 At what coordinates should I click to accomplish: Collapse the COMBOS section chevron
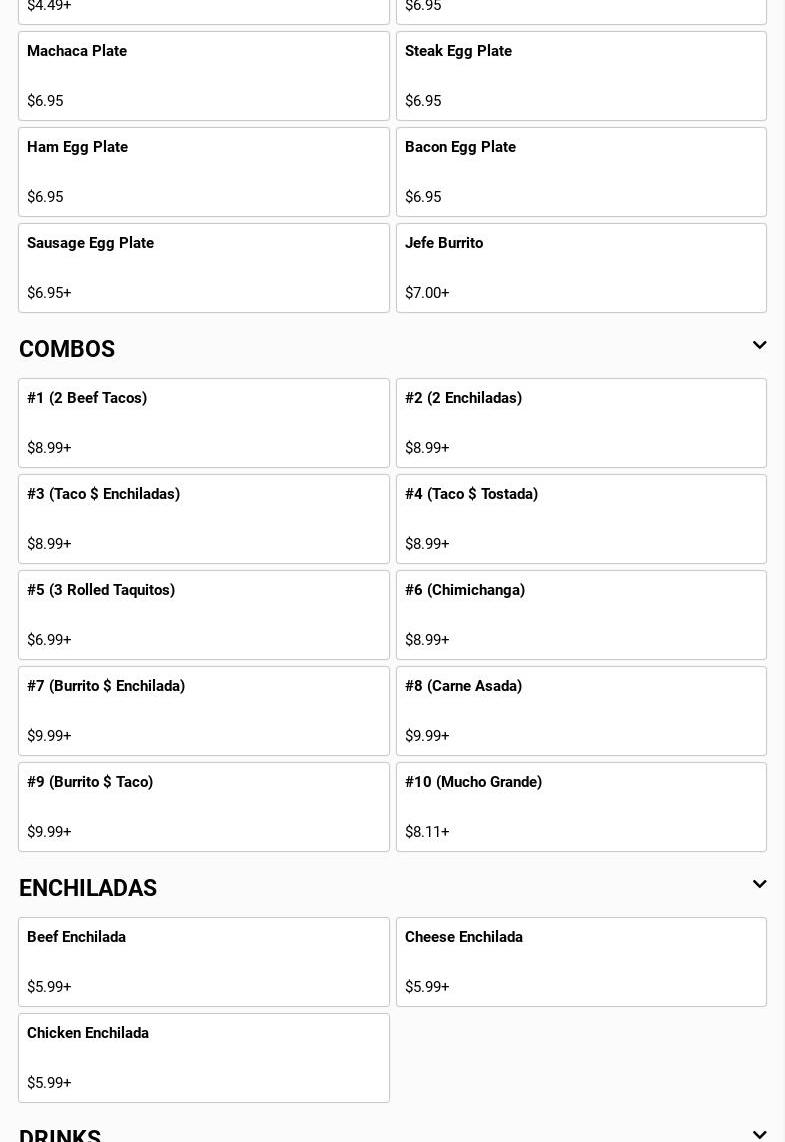[759, 346]
